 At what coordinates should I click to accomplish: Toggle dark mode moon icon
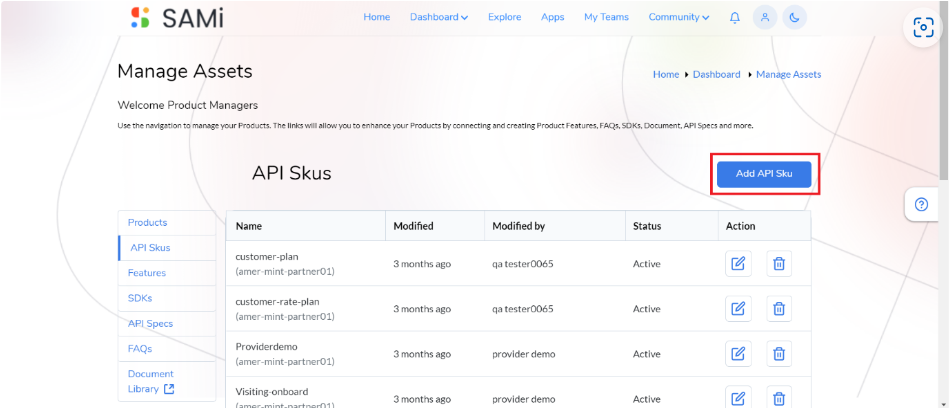pyautogui.click(x=794, y=18)
